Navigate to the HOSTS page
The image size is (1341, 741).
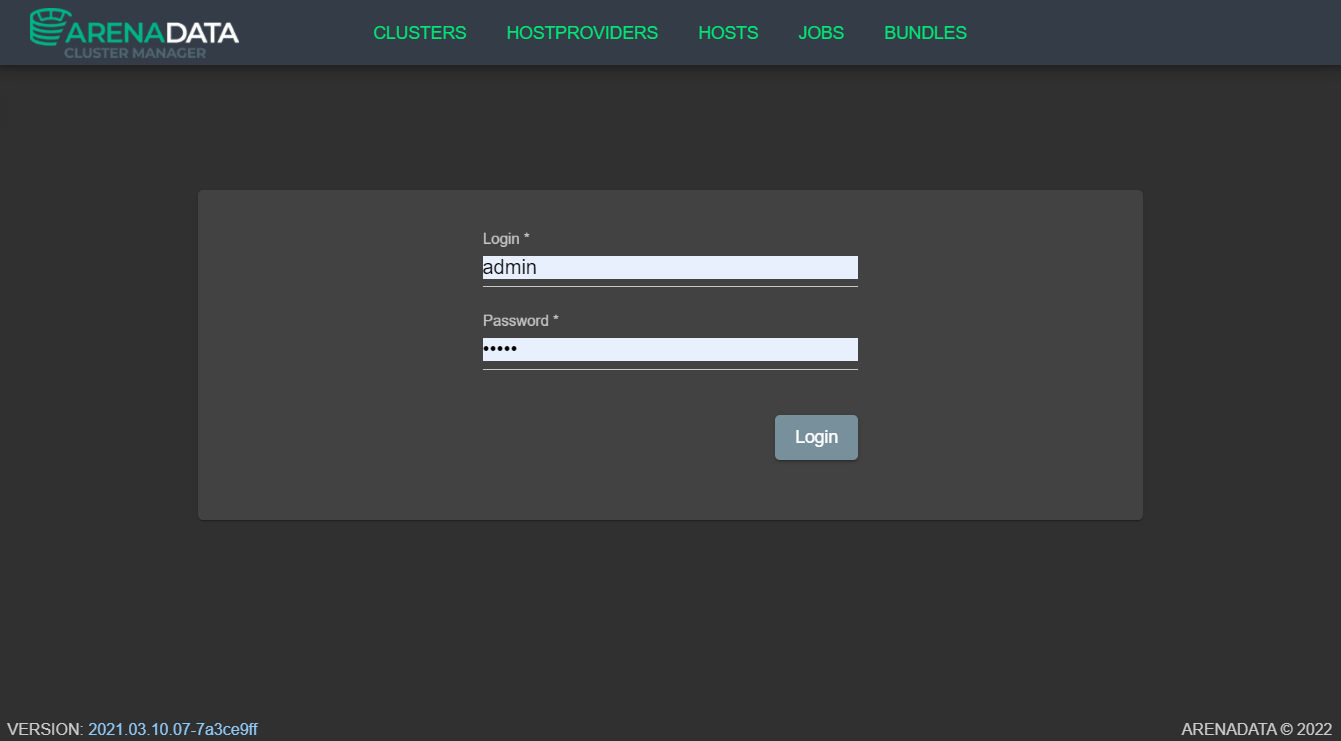pyautogui.click(x=728, y=33)
